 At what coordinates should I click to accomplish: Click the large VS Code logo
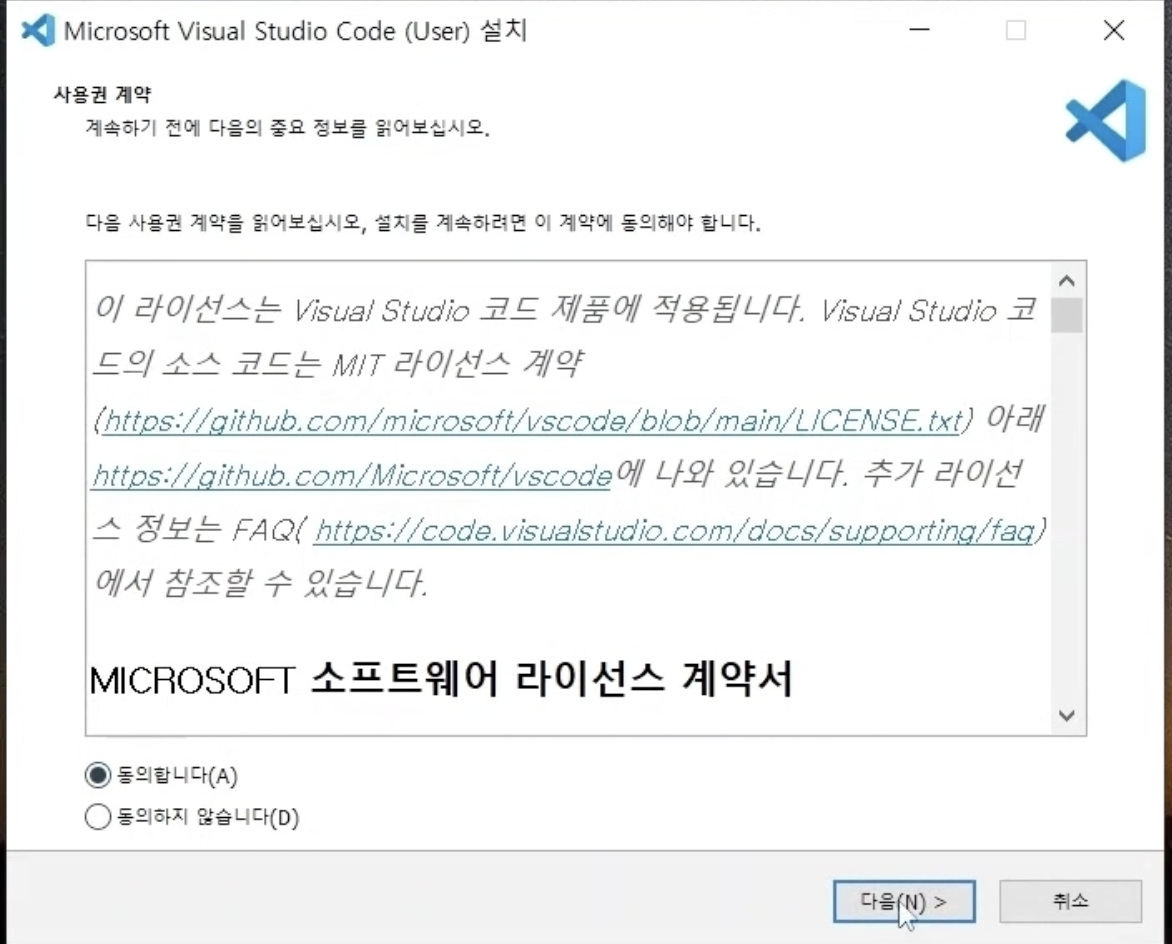(1105, 120)
